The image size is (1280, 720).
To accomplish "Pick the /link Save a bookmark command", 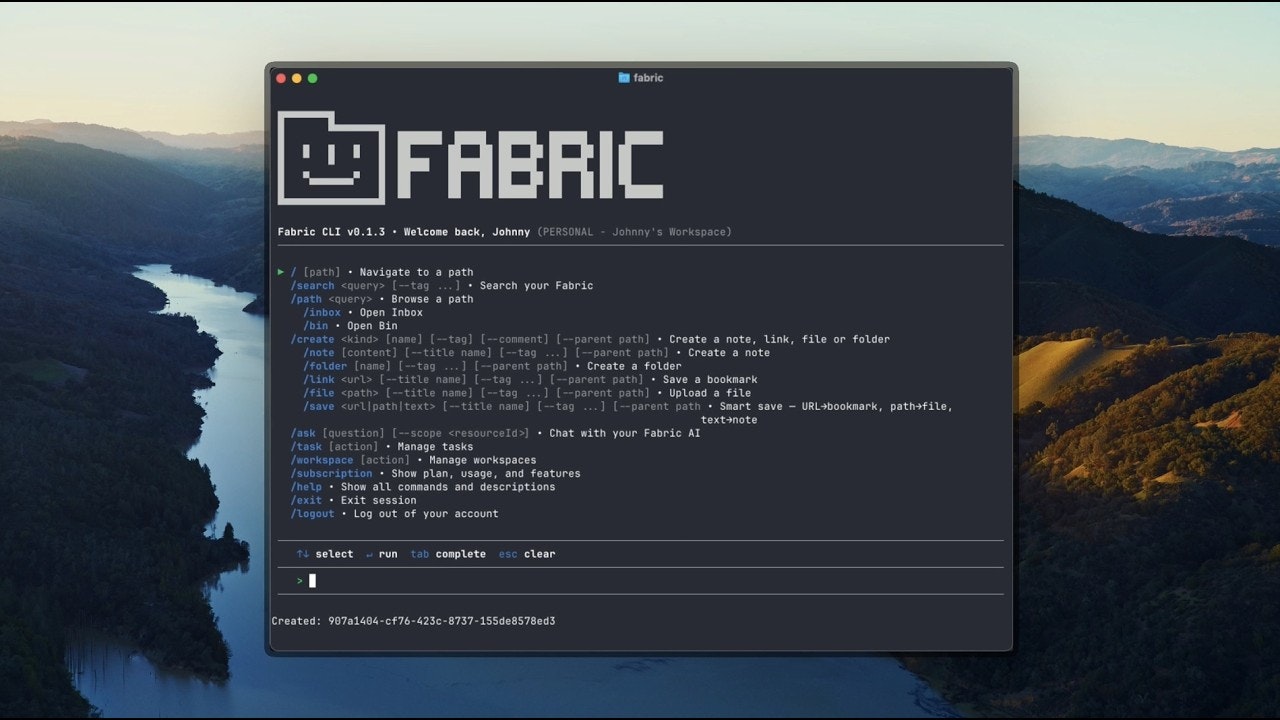I will click(x=530, y=380).
